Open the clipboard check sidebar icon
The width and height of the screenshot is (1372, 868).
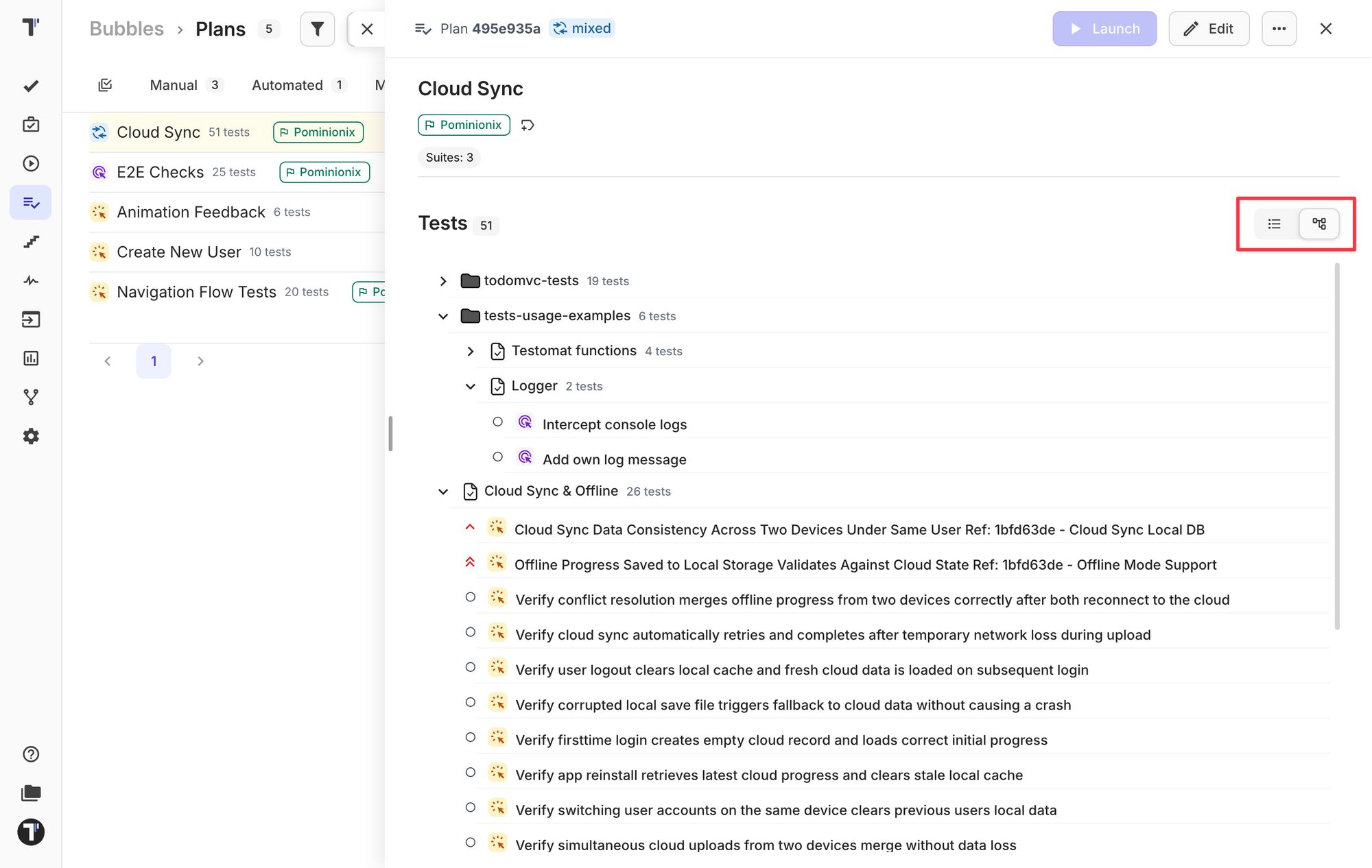(31, 124)
